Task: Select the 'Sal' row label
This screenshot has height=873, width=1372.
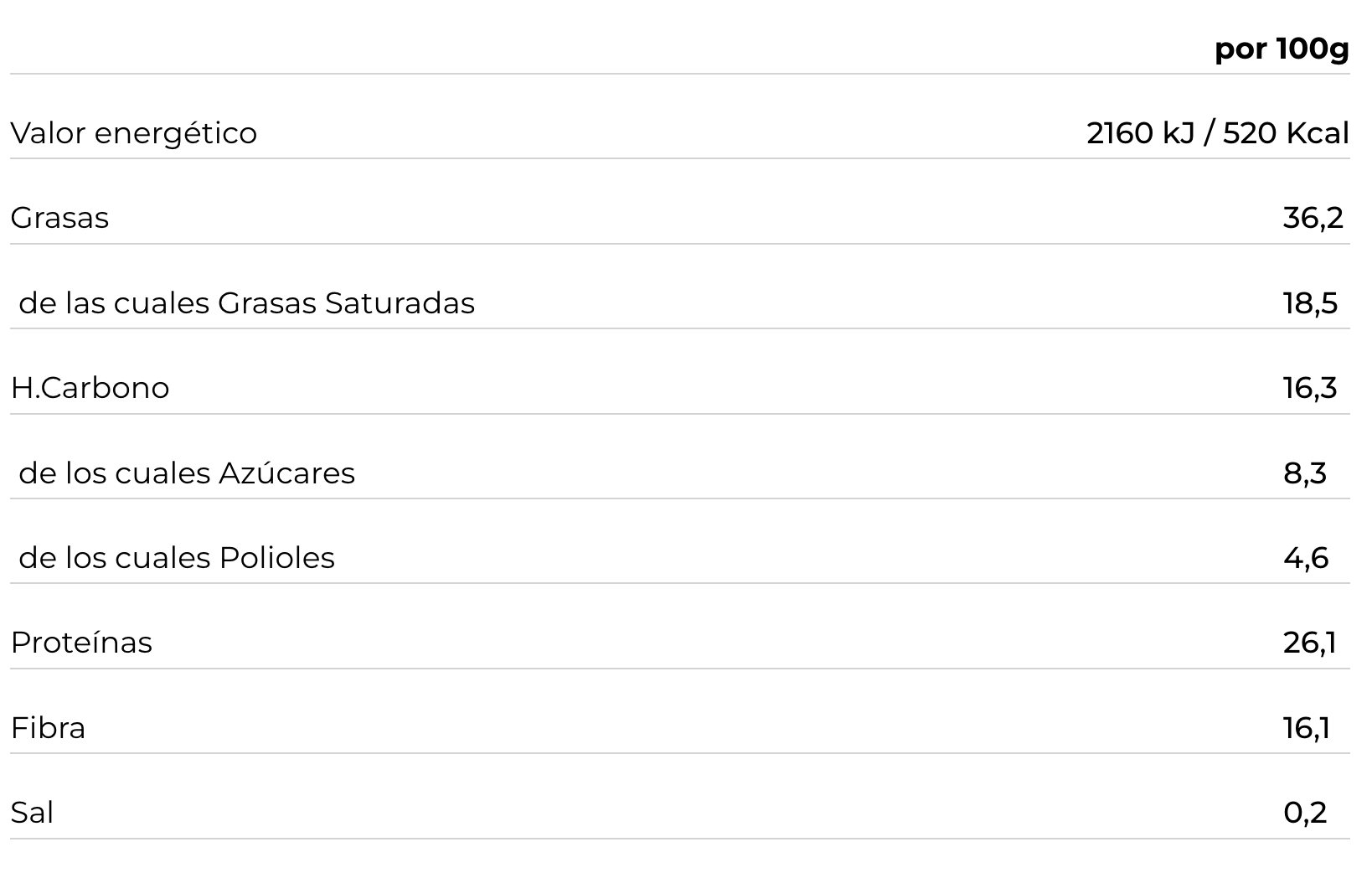Action: 32,813
